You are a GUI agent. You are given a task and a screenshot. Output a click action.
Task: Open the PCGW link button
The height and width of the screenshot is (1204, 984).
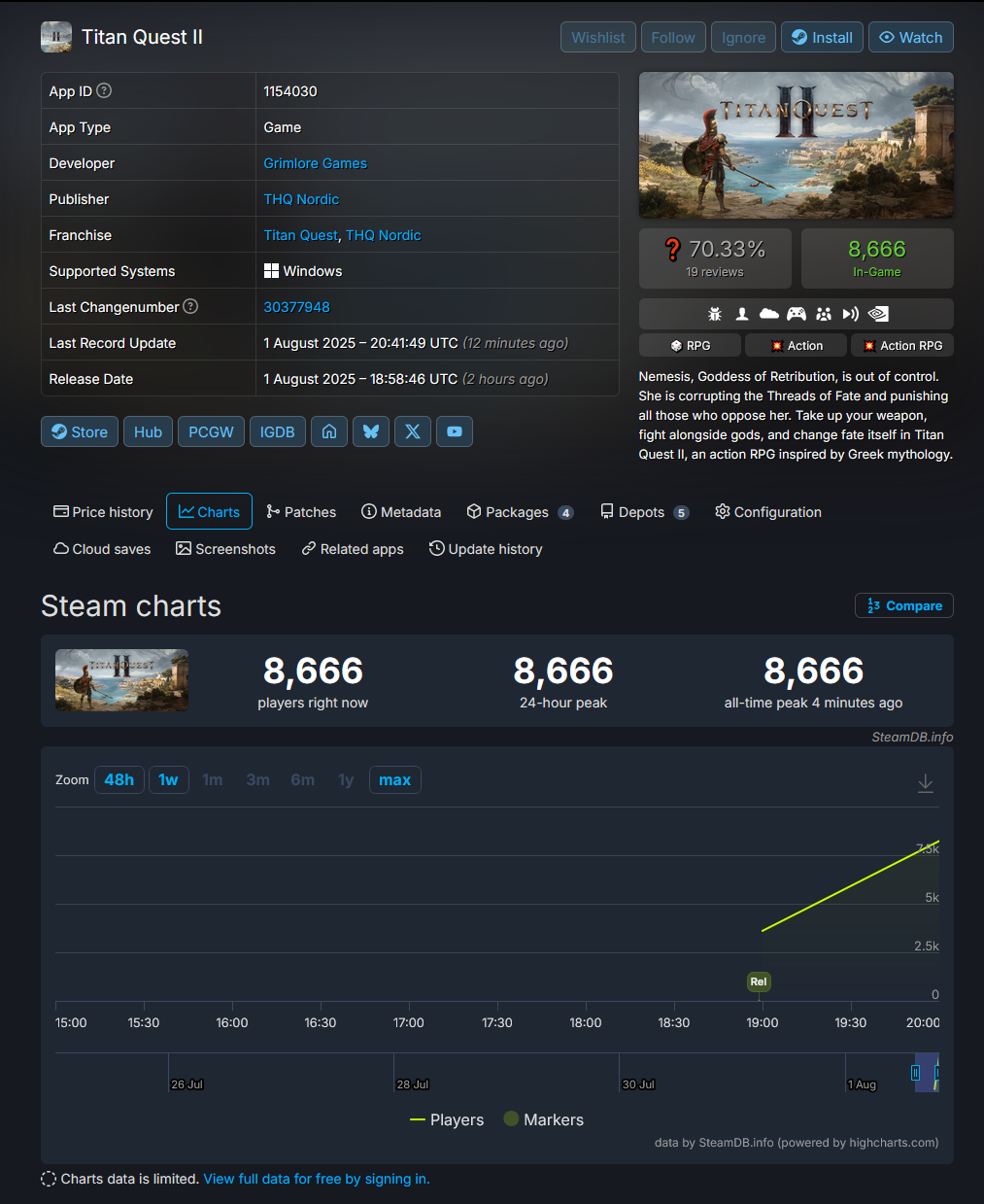click(211, 431)
